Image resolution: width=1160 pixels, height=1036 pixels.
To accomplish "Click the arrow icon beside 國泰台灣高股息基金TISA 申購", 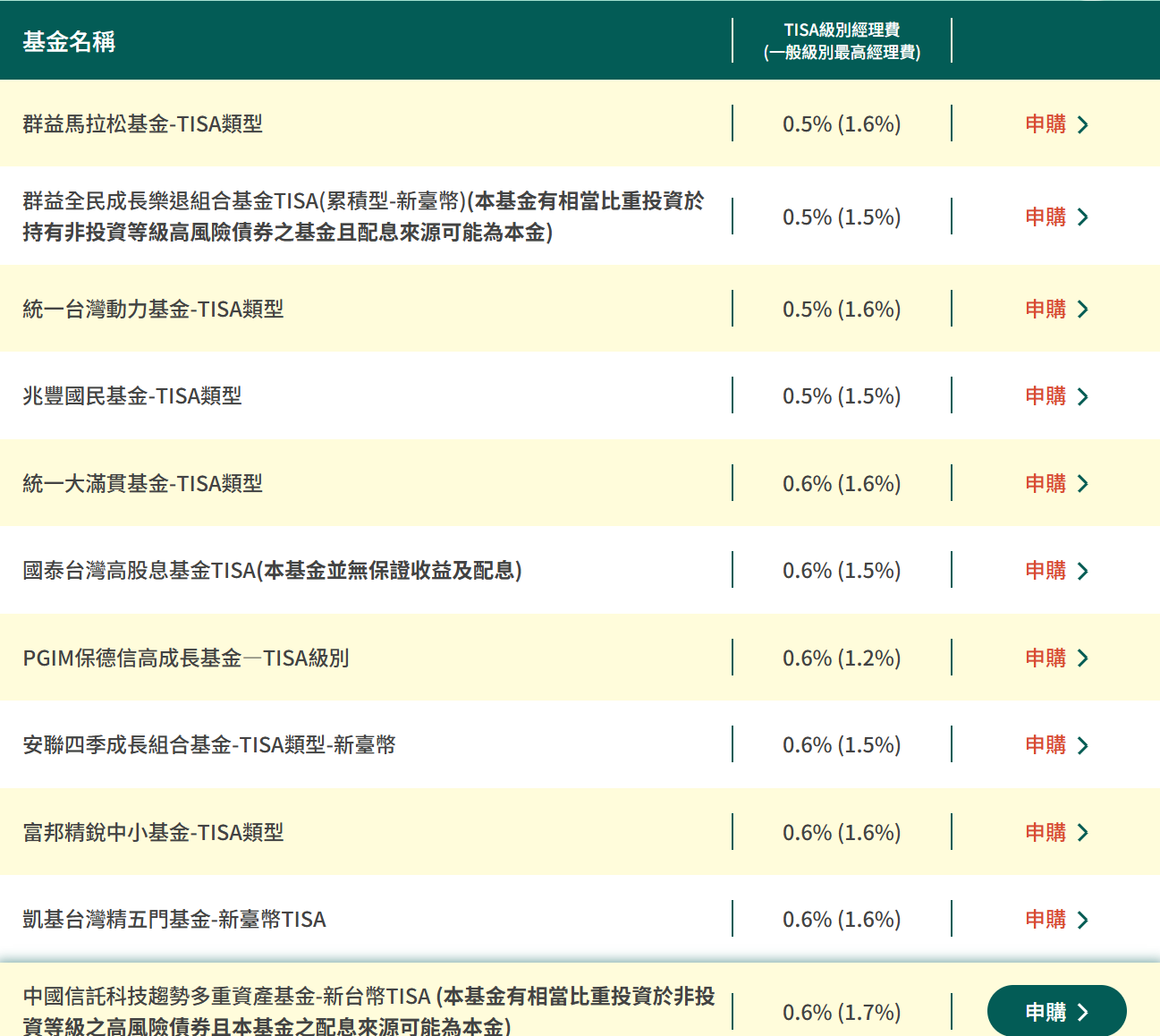I will point(1083,570).
